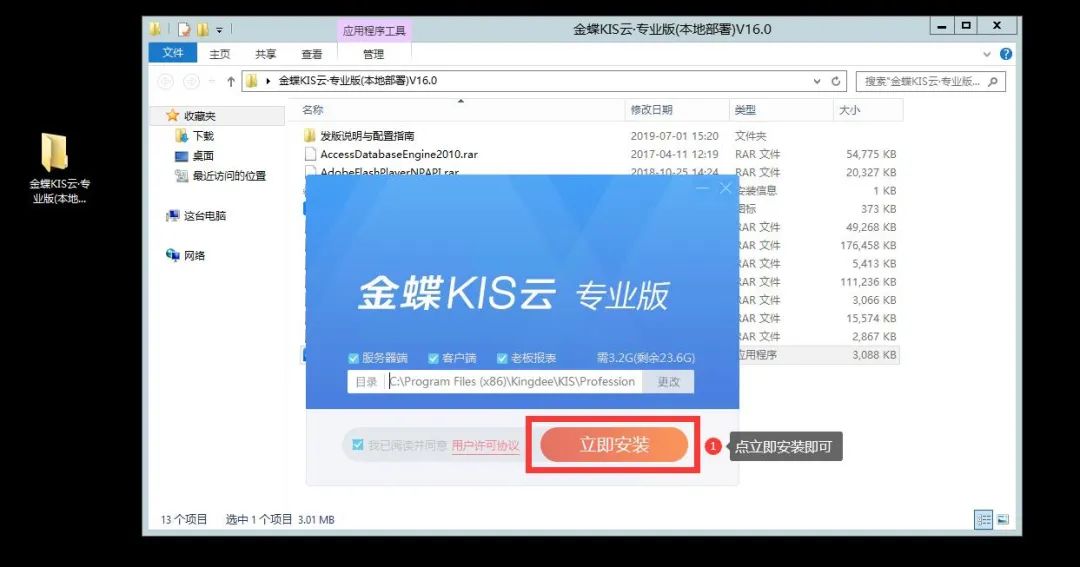Click the size value 176,458 KB
Screen dimensions: 1080x567
pyautogui.click(x=868, y=245)
